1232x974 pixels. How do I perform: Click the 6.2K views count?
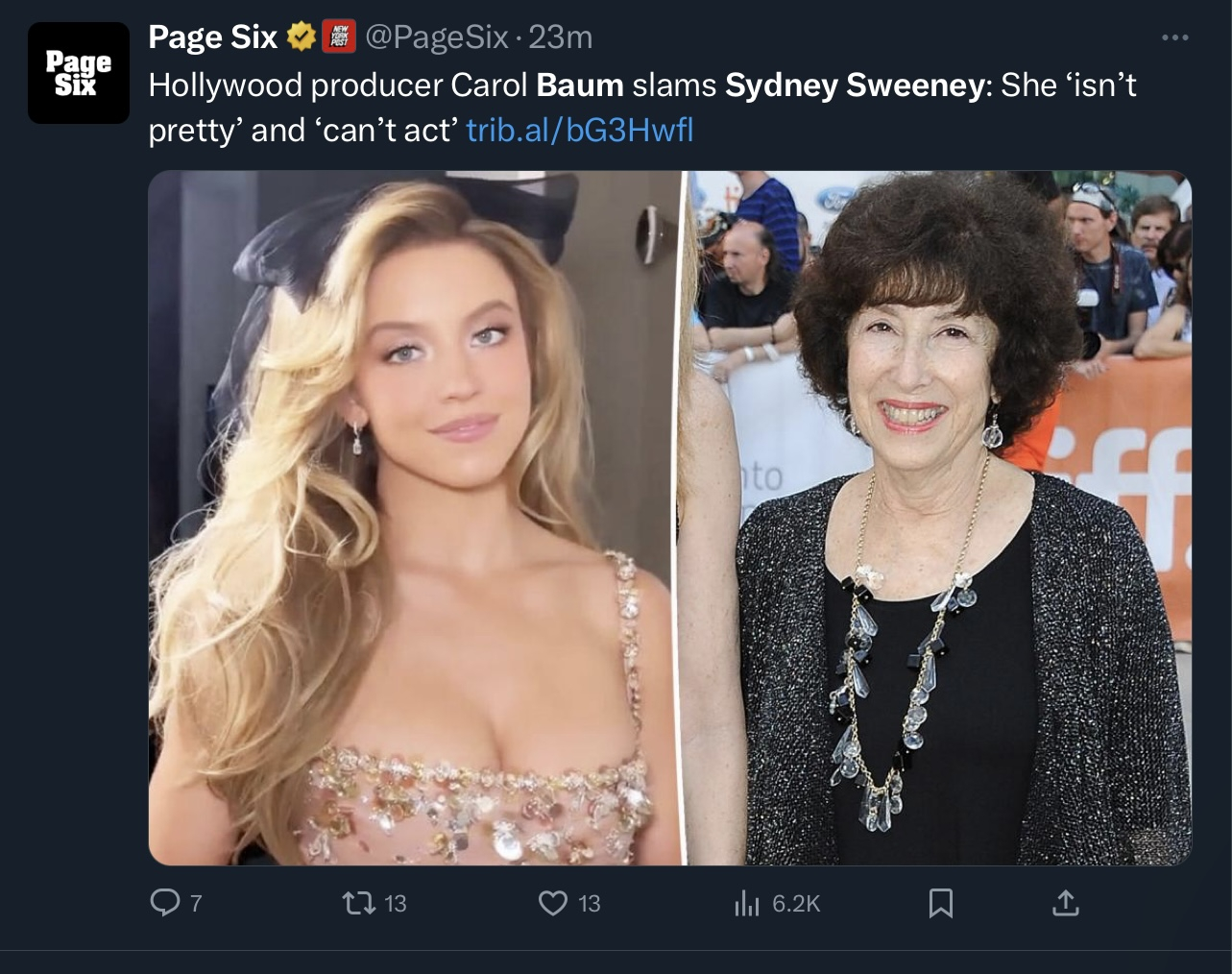point(796,904)
